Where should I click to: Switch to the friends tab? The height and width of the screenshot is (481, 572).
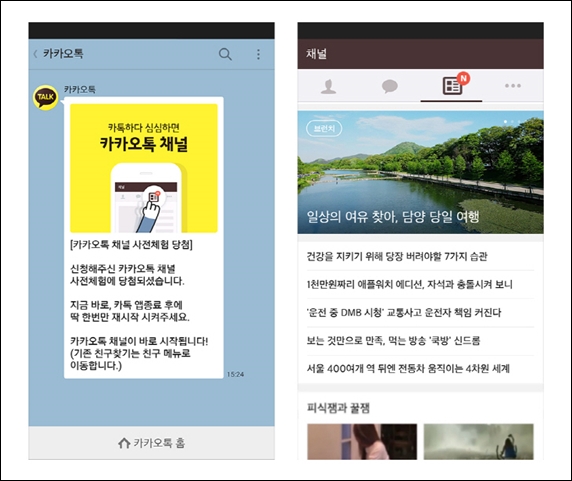point(328,86)
